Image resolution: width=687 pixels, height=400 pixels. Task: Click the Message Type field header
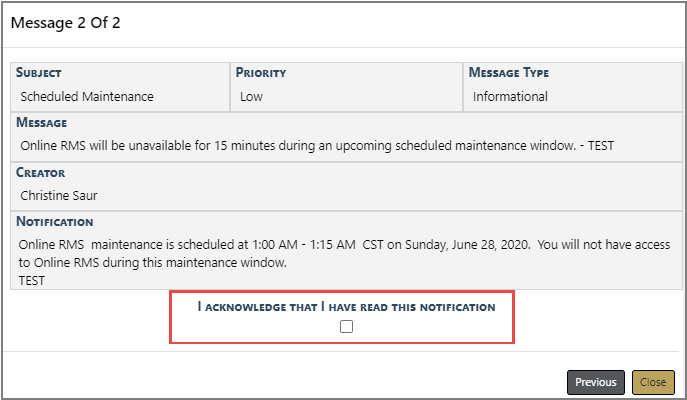(x=511, y=73)
